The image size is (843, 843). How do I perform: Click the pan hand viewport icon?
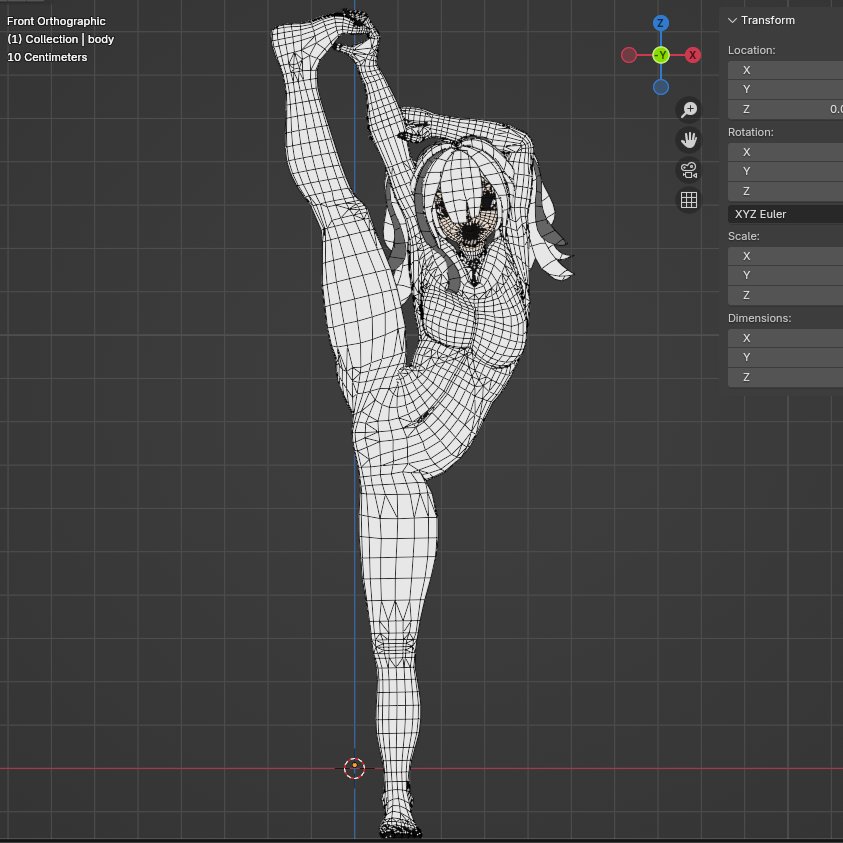pyautogui.click(x=688, y=139)
